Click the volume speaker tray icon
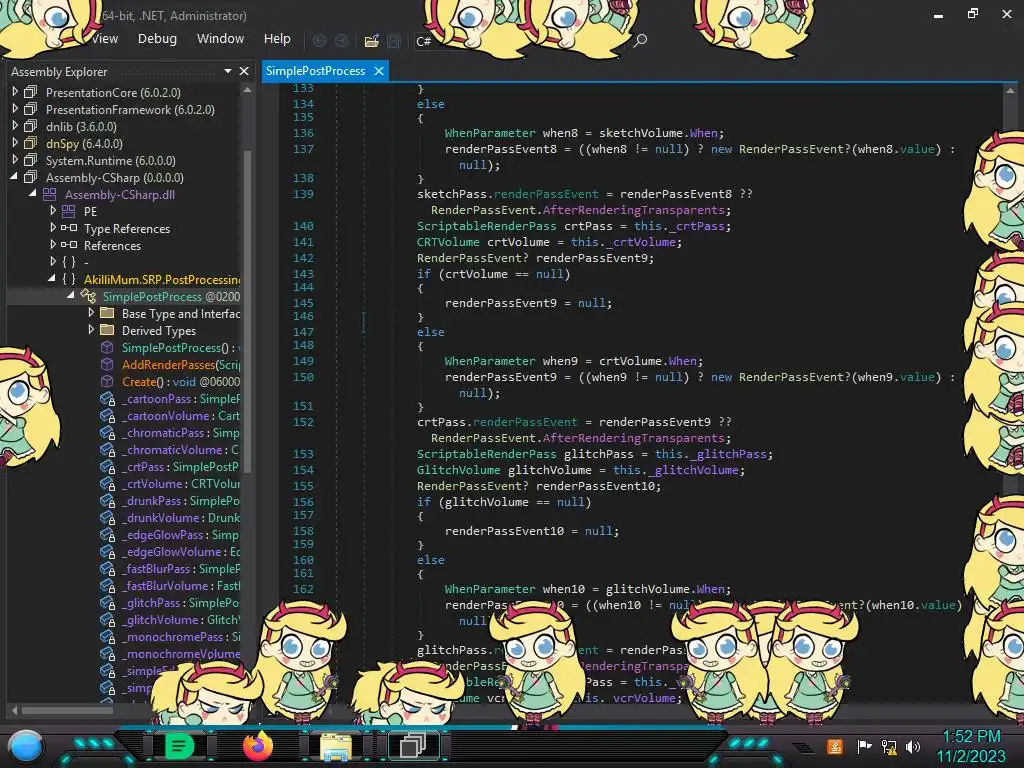 (913, 746)
